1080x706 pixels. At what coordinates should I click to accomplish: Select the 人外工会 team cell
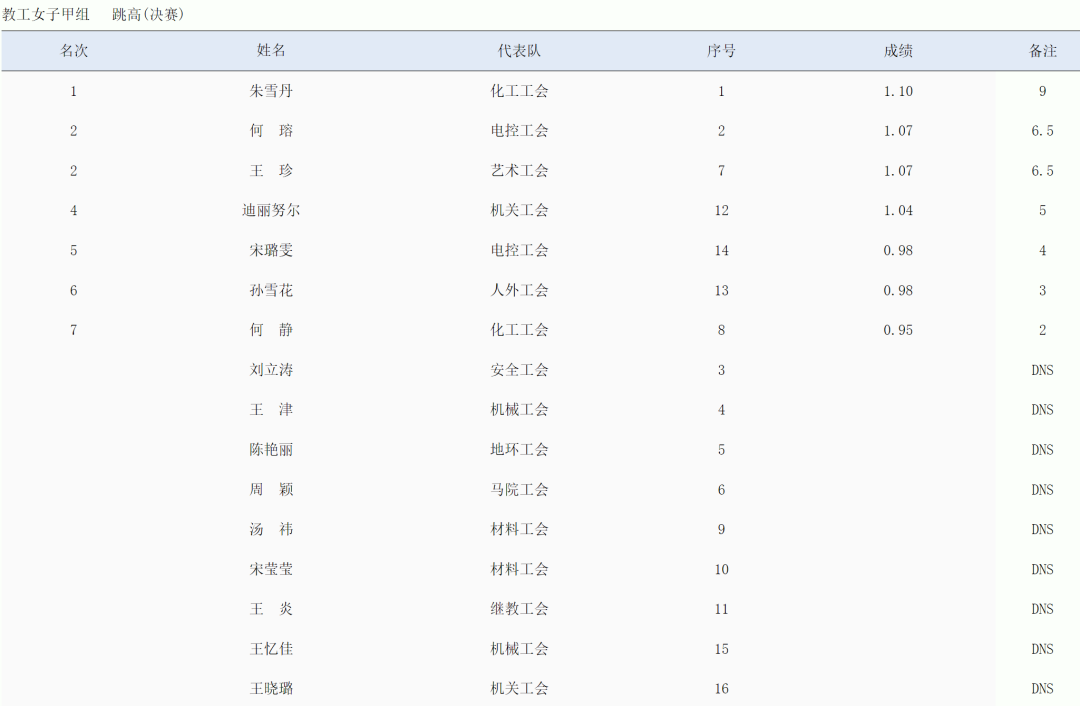(519, 291)
